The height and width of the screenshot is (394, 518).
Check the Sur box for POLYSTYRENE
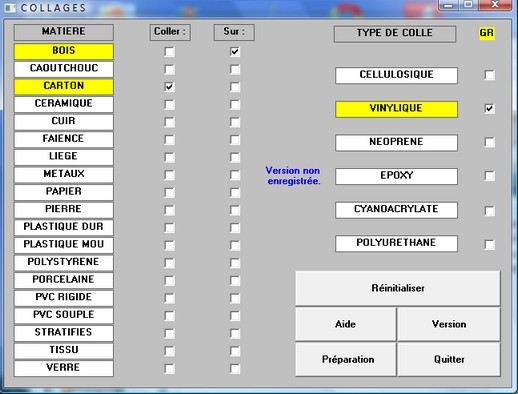(235, 263)
